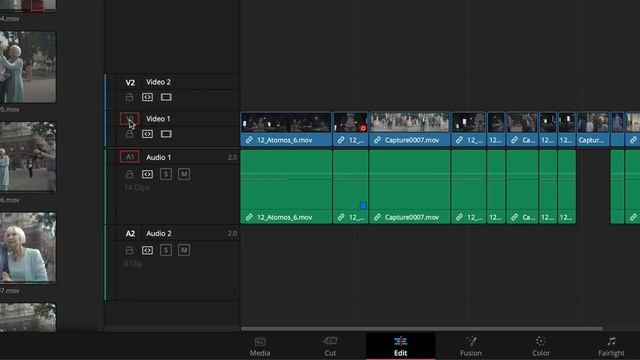The width and height of the screenshot is (640, 360).
Task: Mute the Audio 2 track
Action: tap(184, 250)
